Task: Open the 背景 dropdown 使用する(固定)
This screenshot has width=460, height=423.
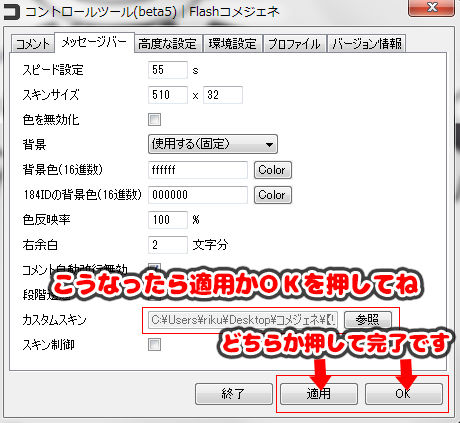Action: point(213,144)
